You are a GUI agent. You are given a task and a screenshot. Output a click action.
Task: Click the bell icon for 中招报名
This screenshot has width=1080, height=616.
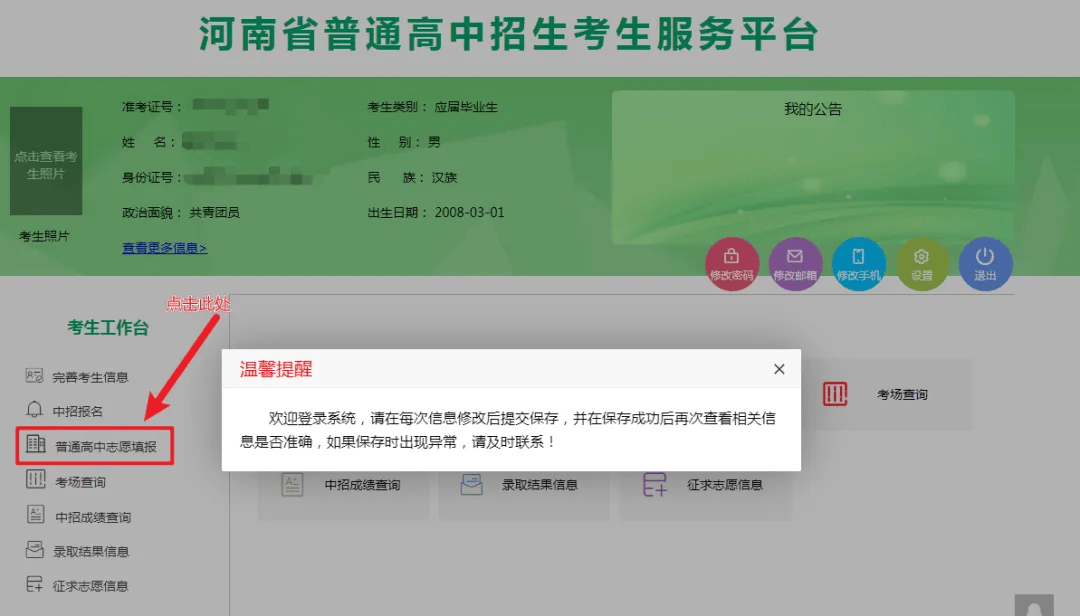[34, 409]
